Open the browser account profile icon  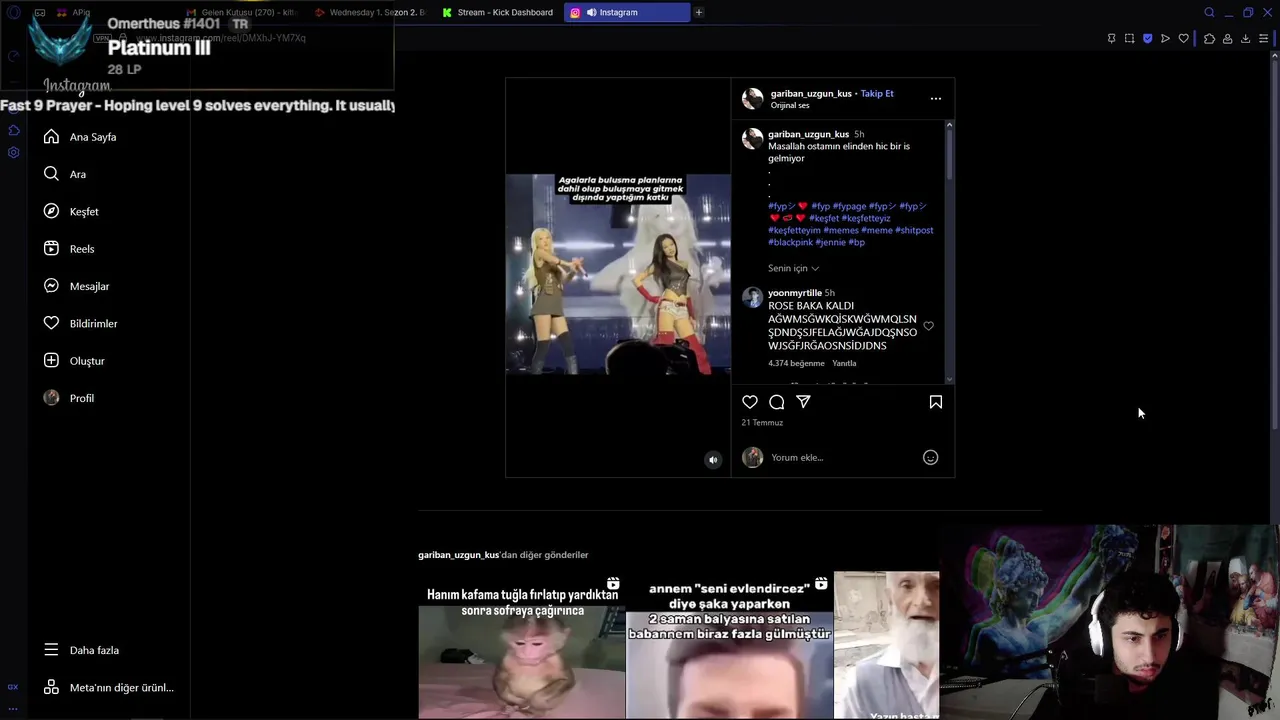pyautogui.click(x=1227, y=38)
